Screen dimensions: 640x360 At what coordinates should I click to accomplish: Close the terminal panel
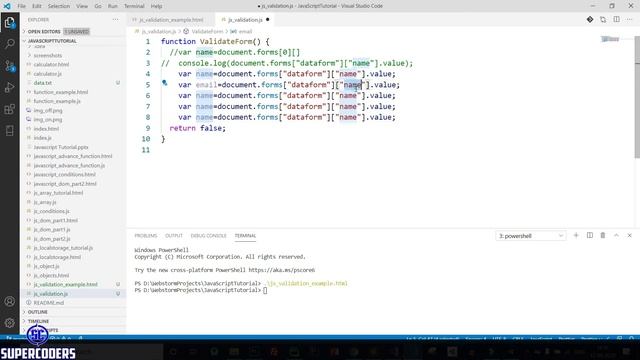pyautogui.click(x=629, y=236)
